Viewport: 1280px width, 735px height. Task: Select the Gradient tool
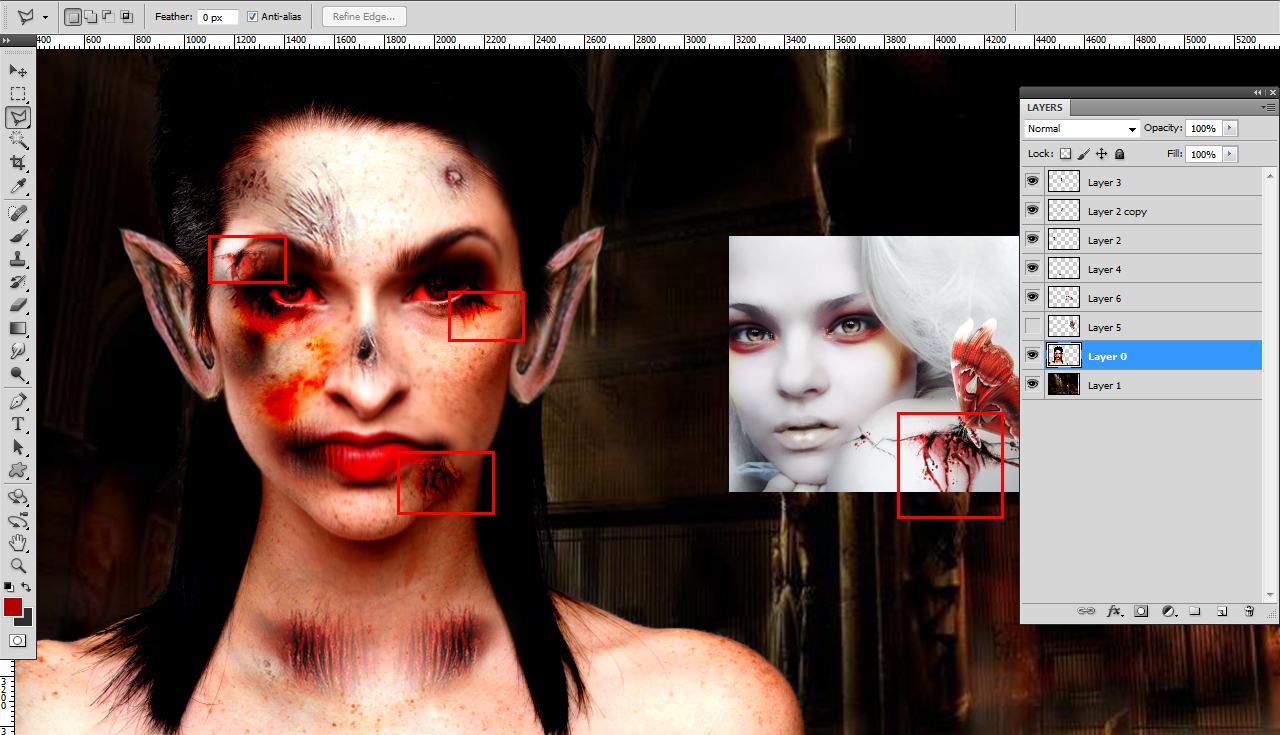[x=18, y=328]
